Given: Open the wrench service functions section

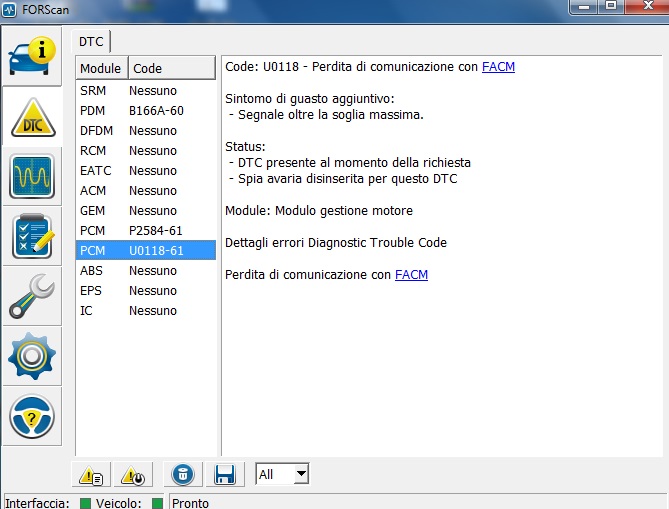Looking at the screenshot, I should (32, 296).
